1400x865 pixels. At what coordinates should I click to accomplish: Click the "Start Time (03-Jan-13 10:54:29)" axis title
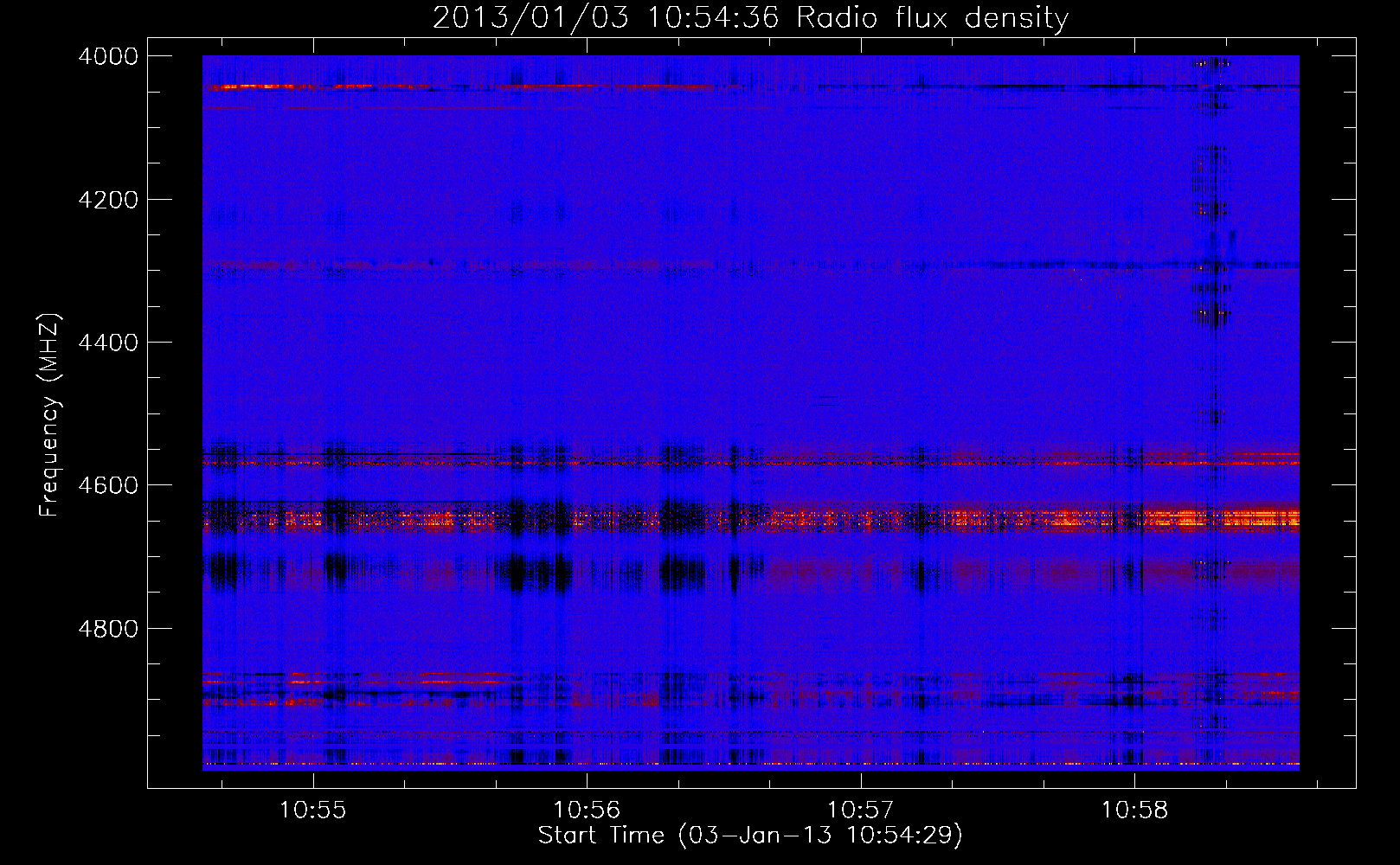(x=750, y=836)
